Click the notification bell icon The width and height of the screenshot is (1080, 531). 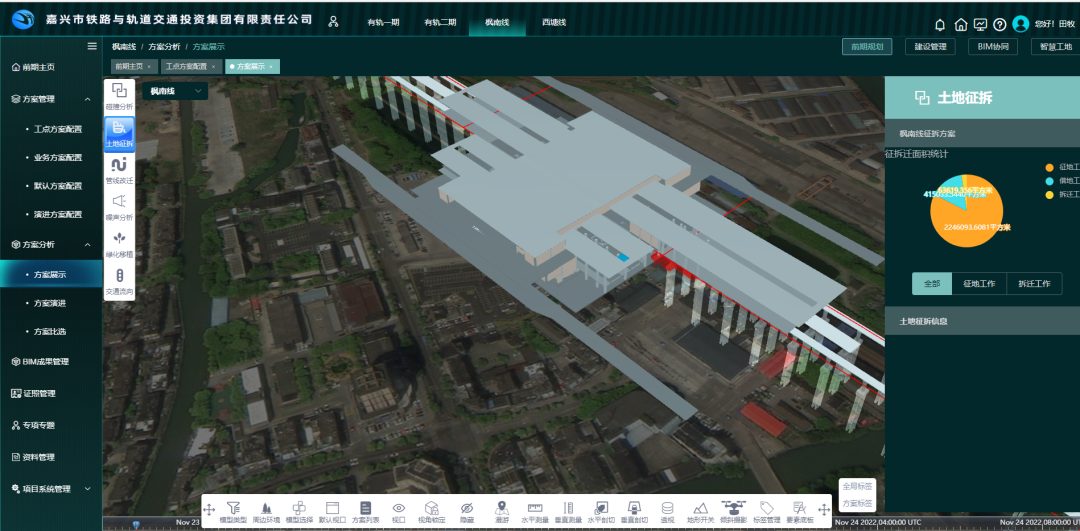[x=940, y=24]
